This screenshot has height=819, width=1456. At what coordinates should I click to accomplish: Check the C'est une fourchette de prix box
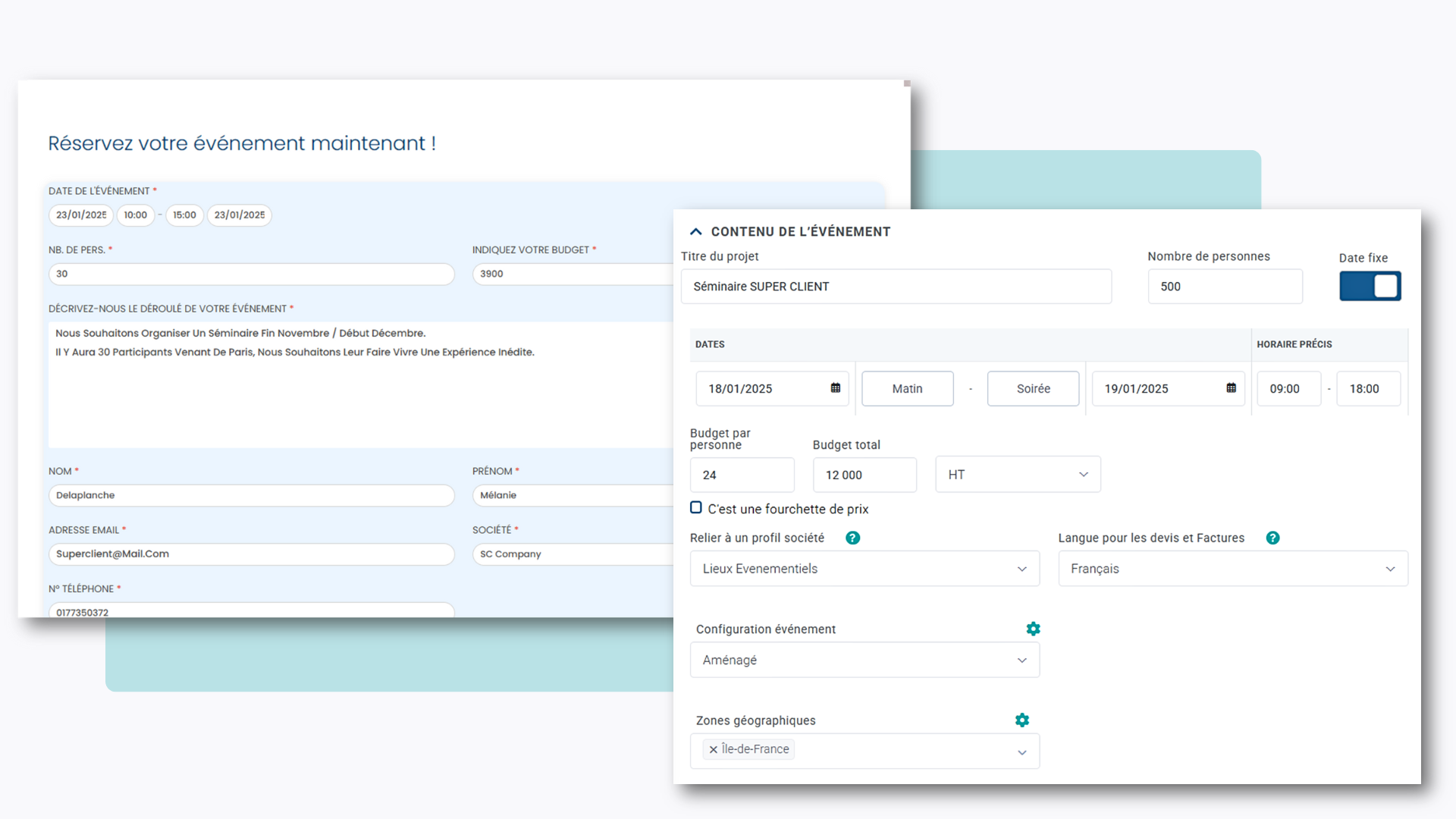[x=696, y=507]
